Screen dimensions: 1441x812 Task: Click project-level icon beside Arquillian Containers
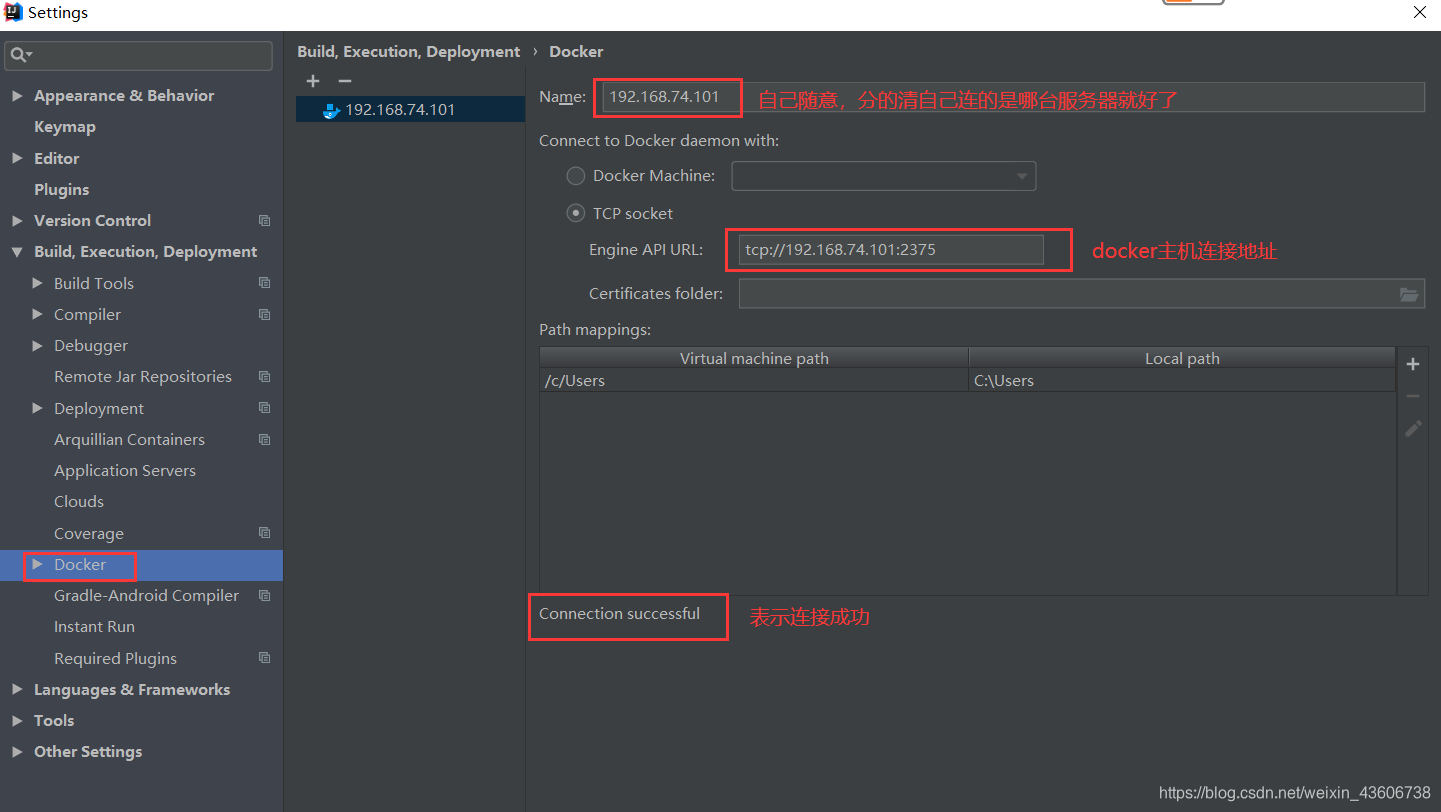click(x=264, y=439)
